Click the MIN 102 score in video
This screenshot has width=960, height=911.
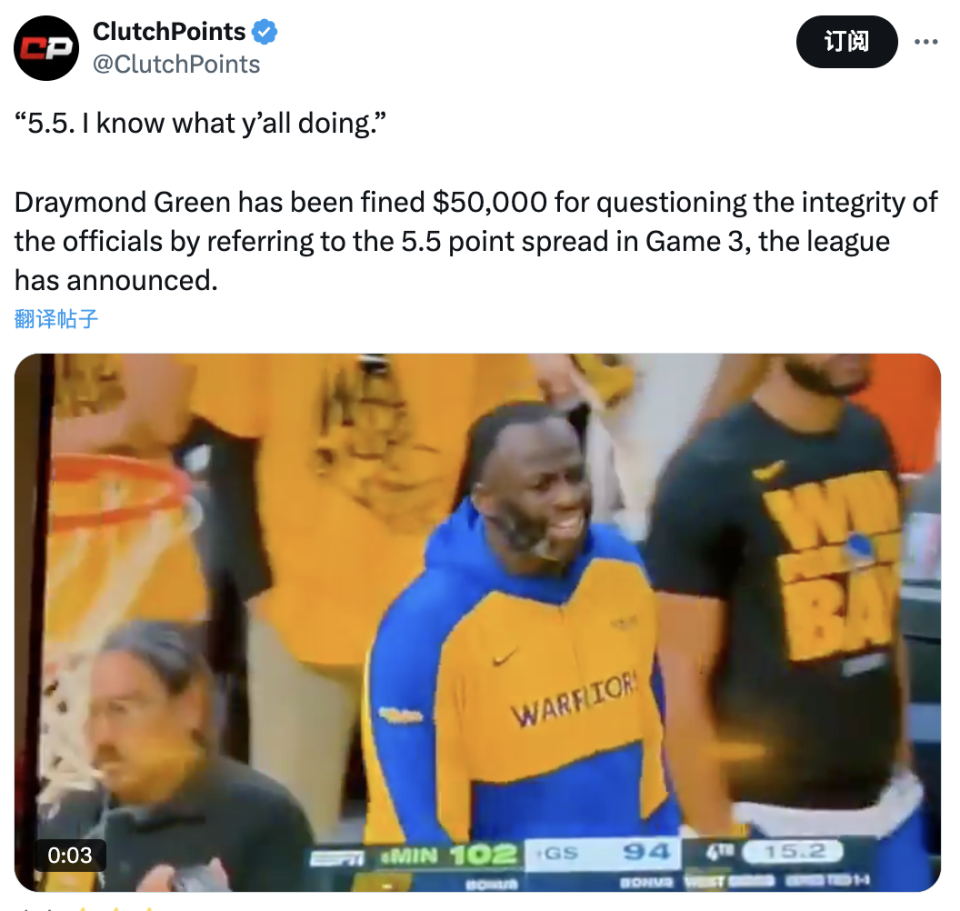449,855
